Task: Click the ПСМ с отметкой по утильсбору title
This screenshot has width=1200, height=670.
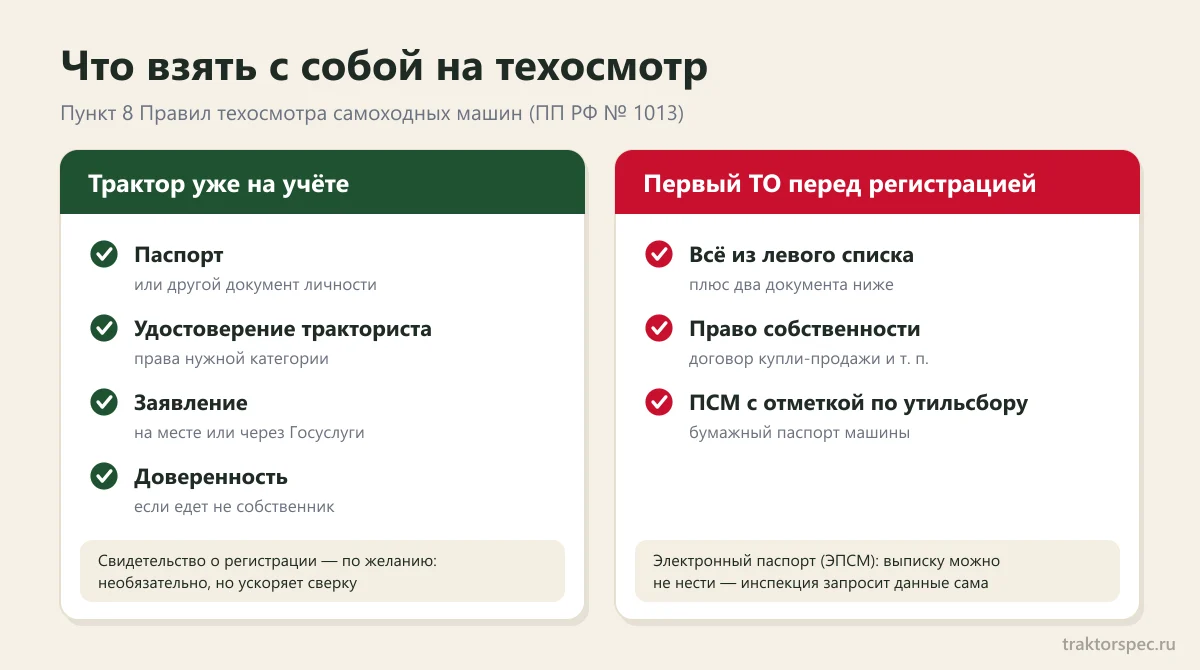Action: pyautogui.click(x=858, y=403)
